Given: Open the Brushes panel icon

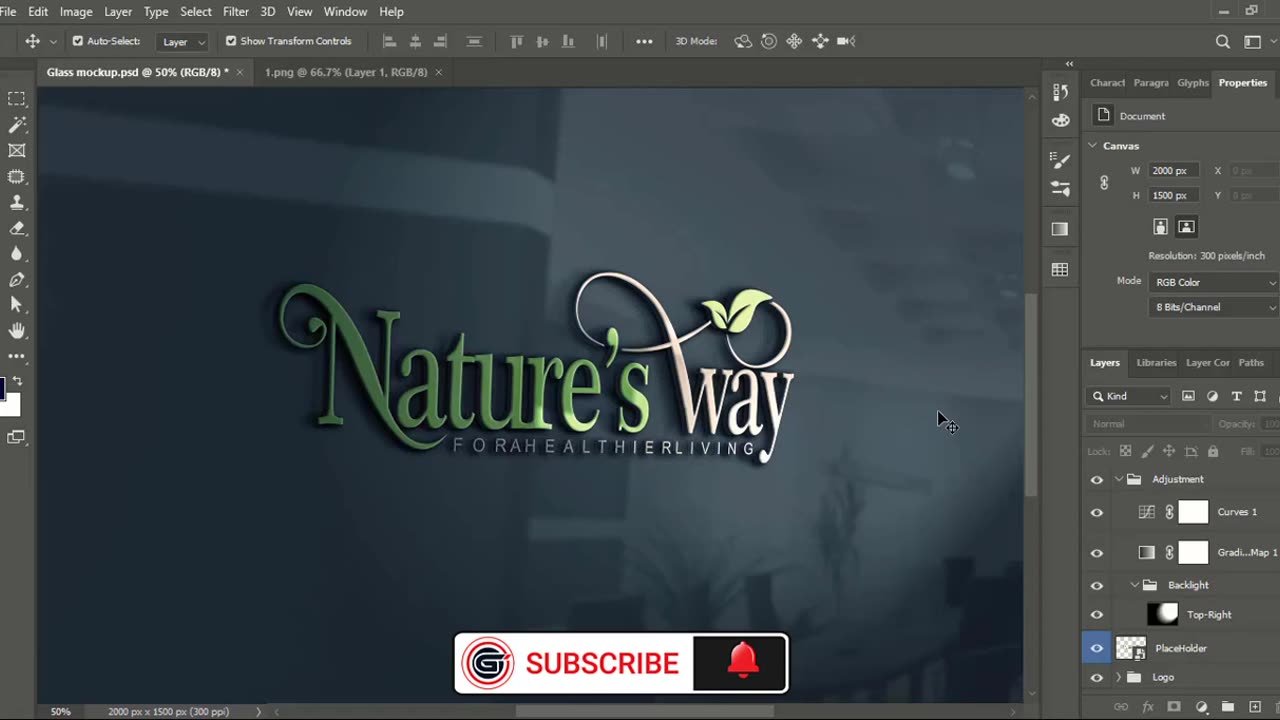Looking at the screenshot, I should [x=1061, y=188].
